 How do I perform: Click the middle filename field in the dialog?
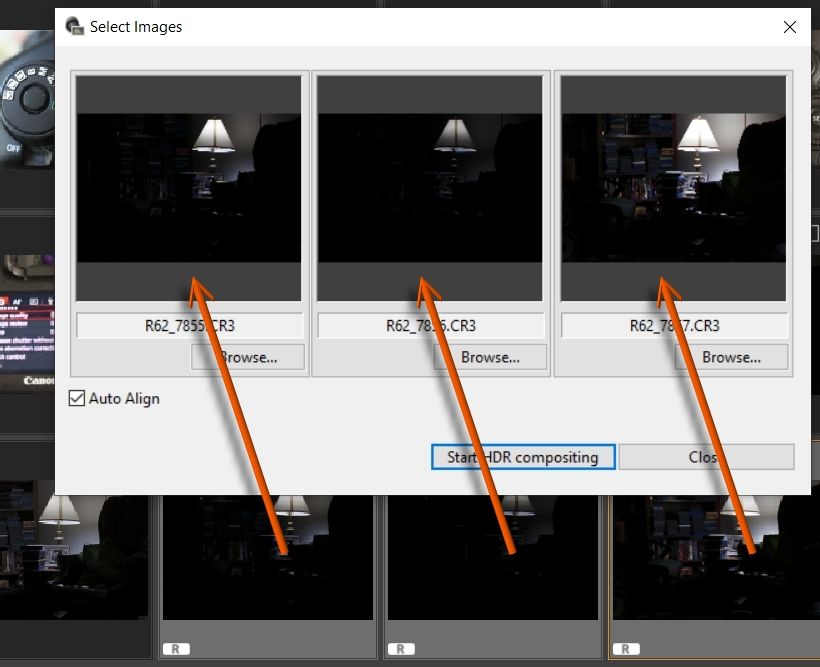pos(430,326)
